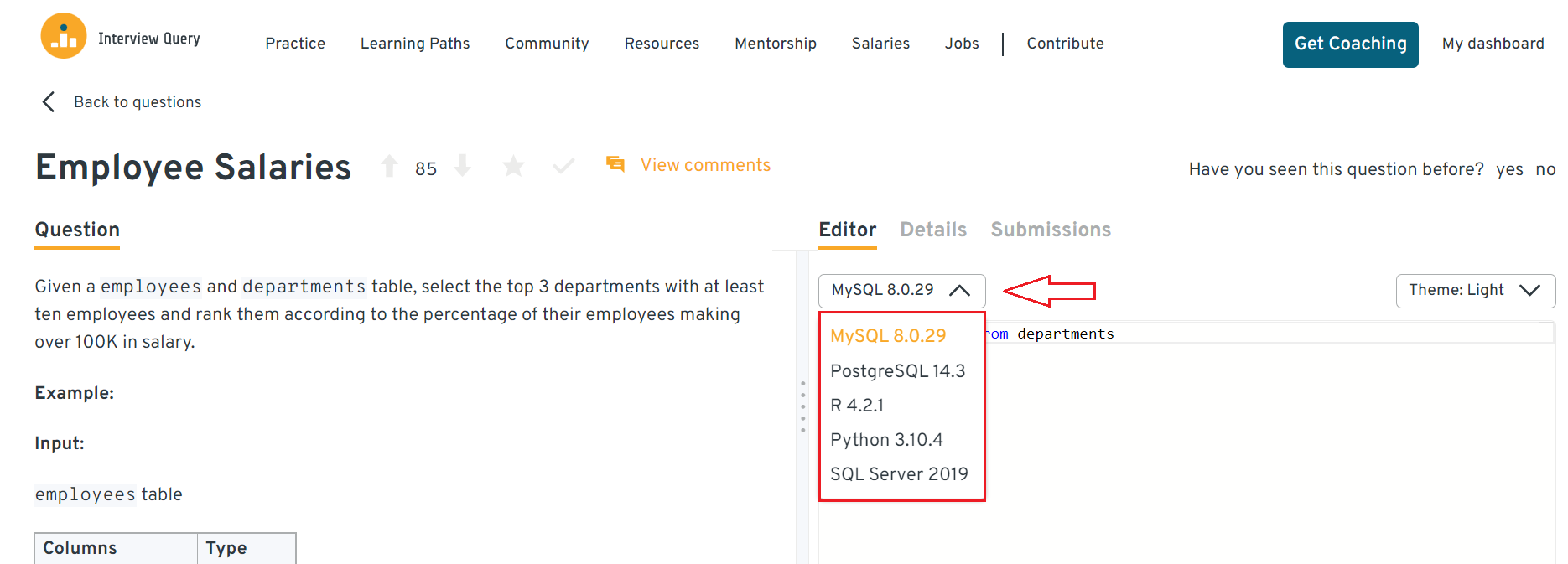The image size is (1568, 564).
Task: Open Learning Paths navigation item
Action: pos(415,44)
